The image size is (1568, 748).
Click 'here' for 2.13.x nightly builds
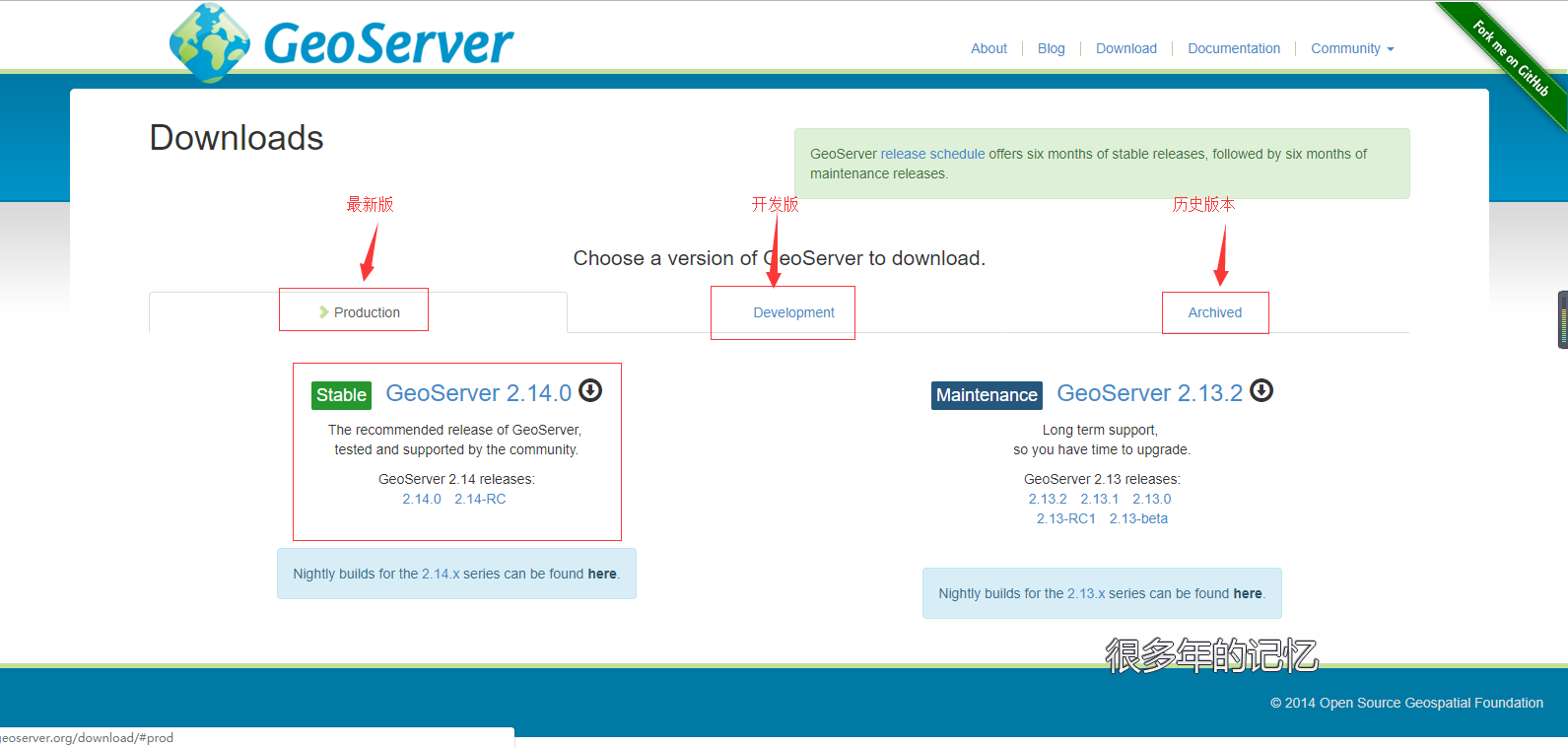pyautogui.click(x=1248, y=593)
